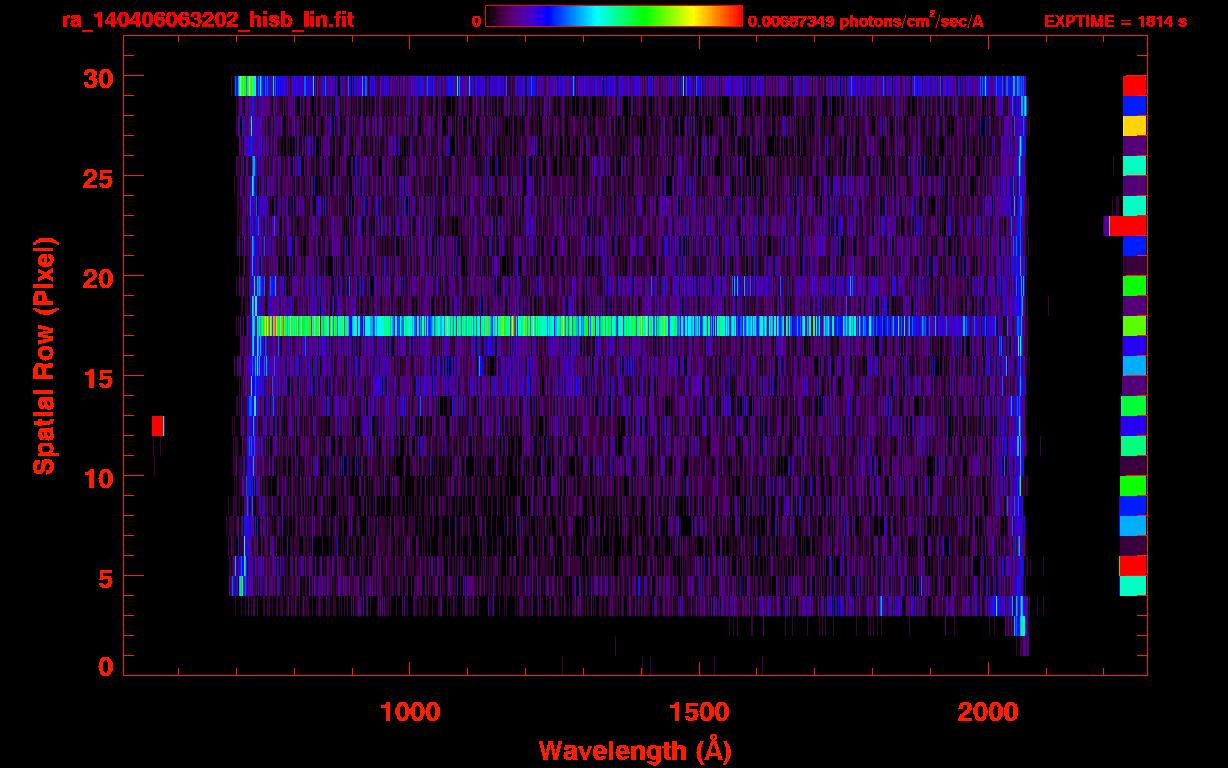Click the spatial row tick label 0
The width and height of the screenshot is (1228, 768).
104,666
